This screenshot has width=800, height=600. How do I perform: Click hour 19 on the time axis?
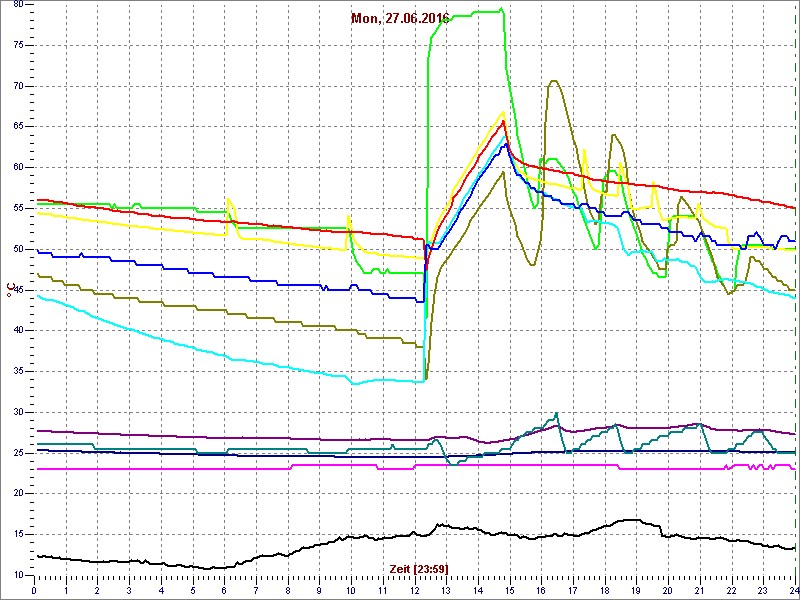coord(636,590)
